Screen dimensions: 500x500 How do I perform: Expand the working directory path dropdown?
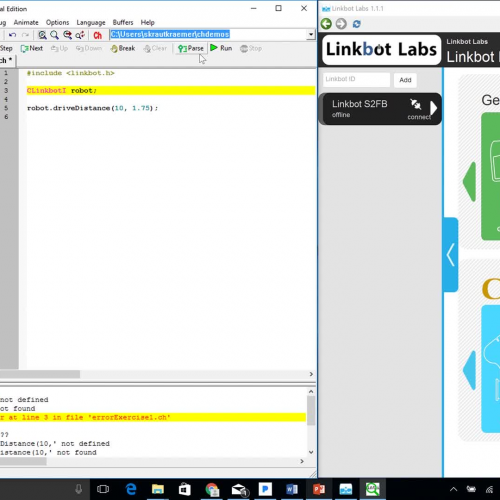click(x=311, y=34)
